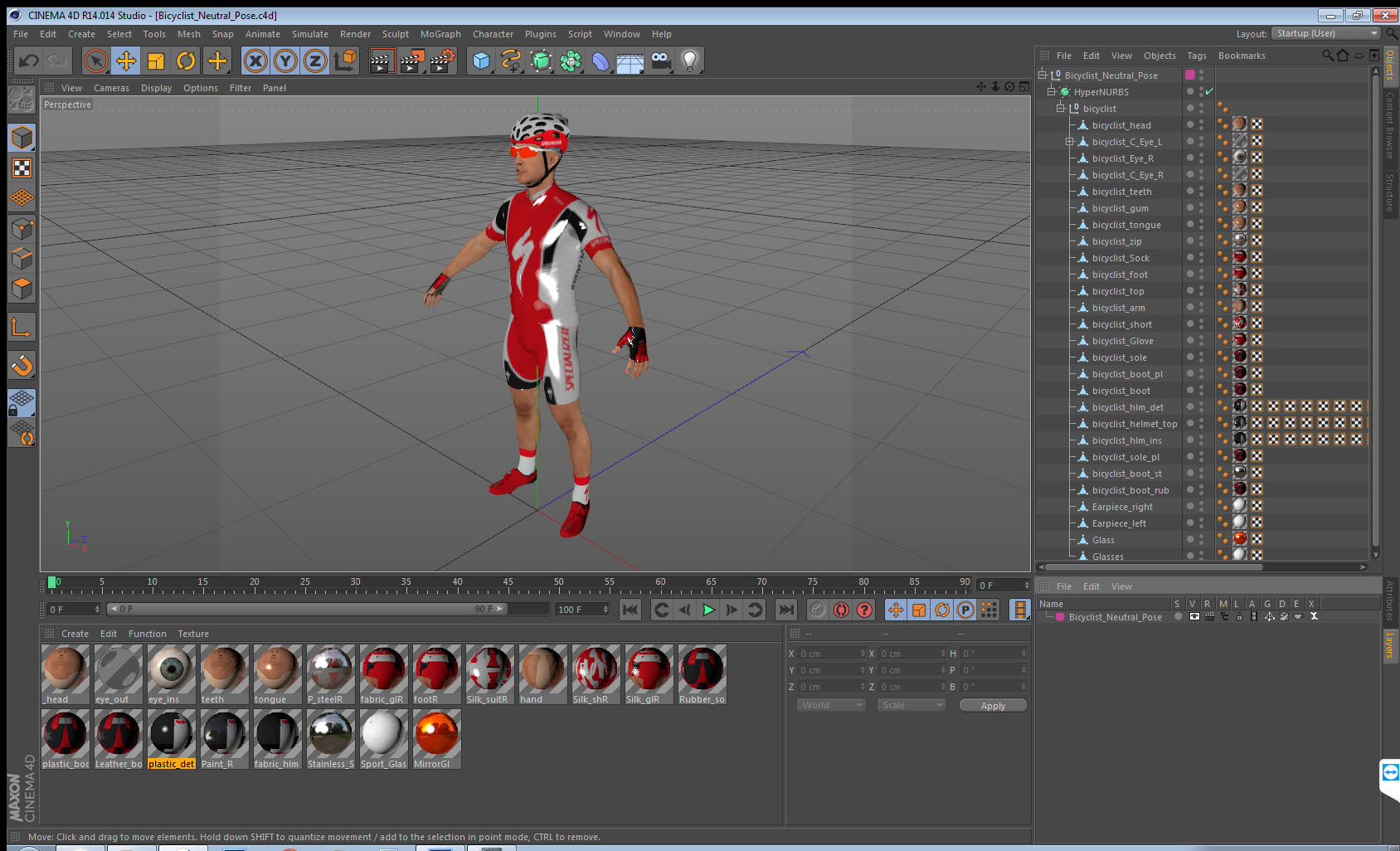Screen dimensions: 1400x851
Task: Select the head material swatch
Action: [x=66, y=674]
